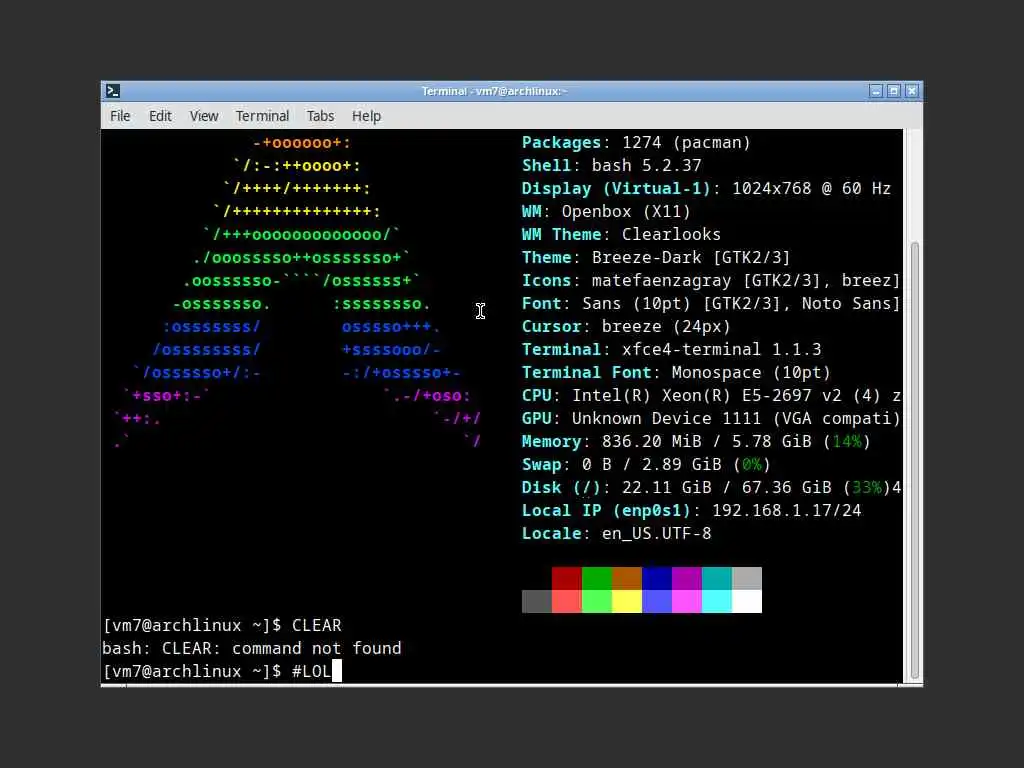Click the 'Packages' label
Image resolution: width=1024 pixels, height=768 pixels.
coord(561,143)
